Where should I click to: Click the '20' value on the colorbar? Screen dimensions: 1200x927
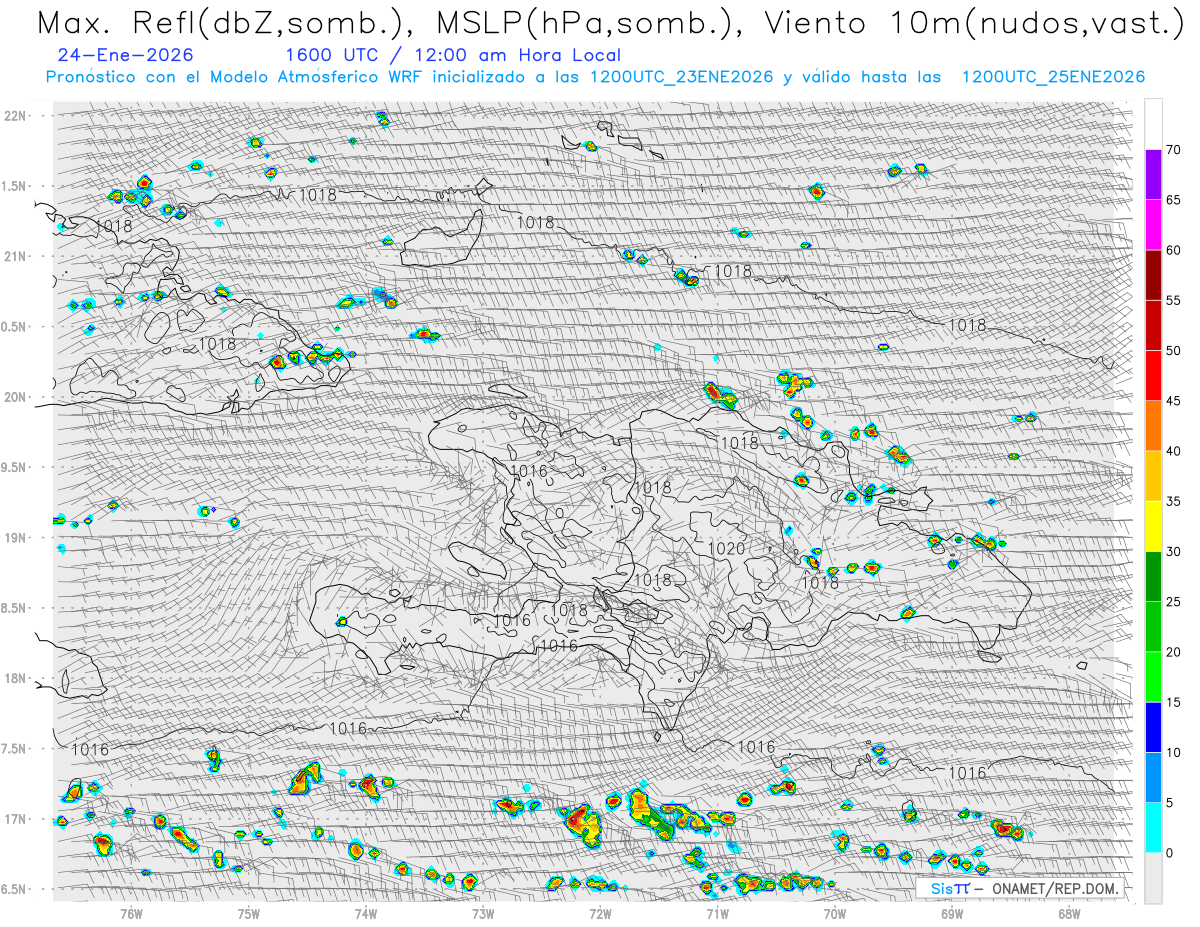pos(1174,652)
